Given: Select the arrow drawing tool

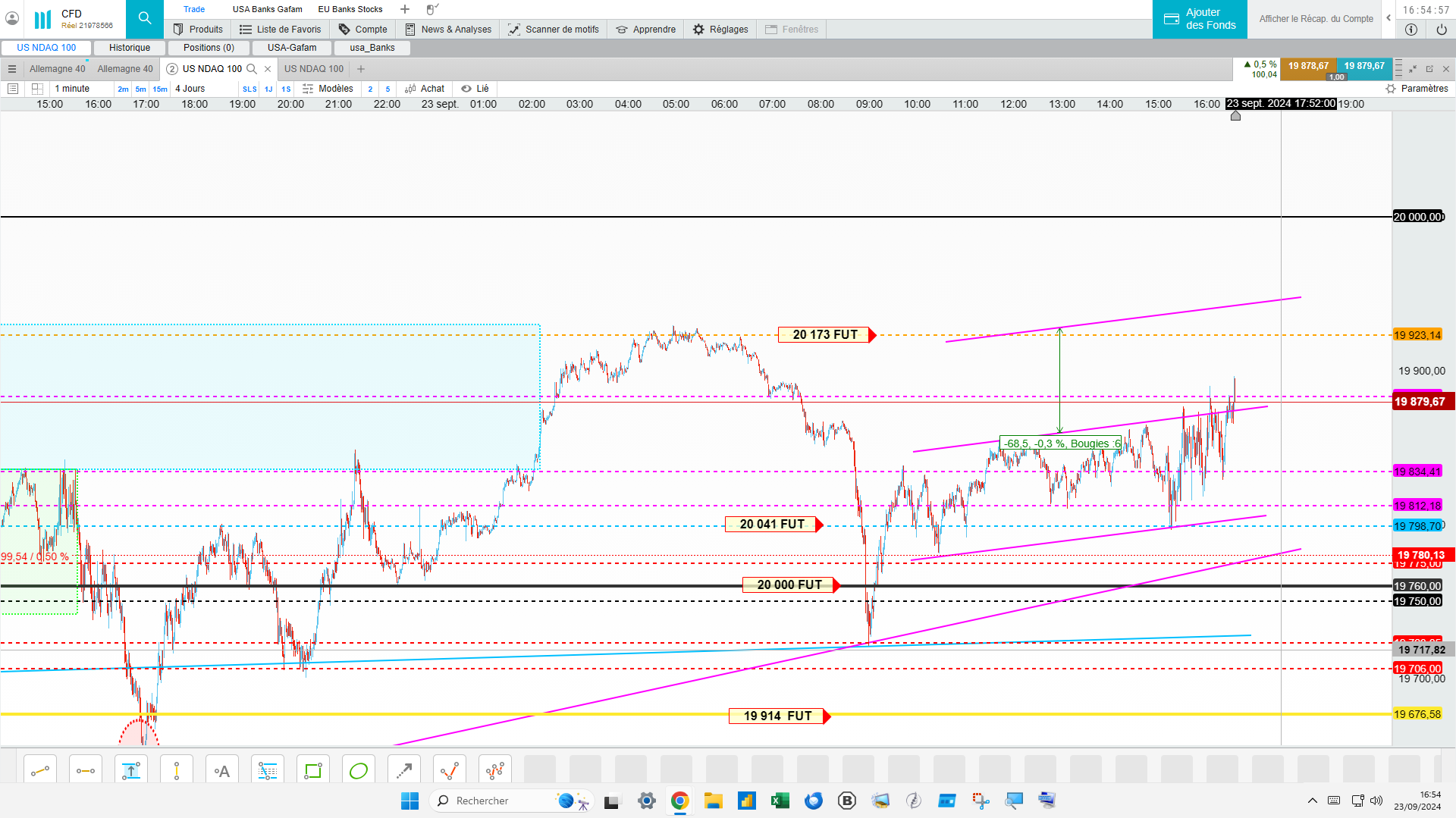Looking at the screenshot, I should pyautogui.click(x=404, y=771).
